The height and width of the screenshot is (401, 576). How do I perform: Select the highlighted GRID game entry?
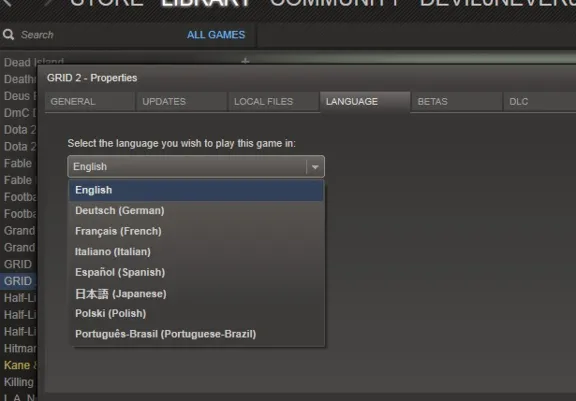click(x=18, y=281)
